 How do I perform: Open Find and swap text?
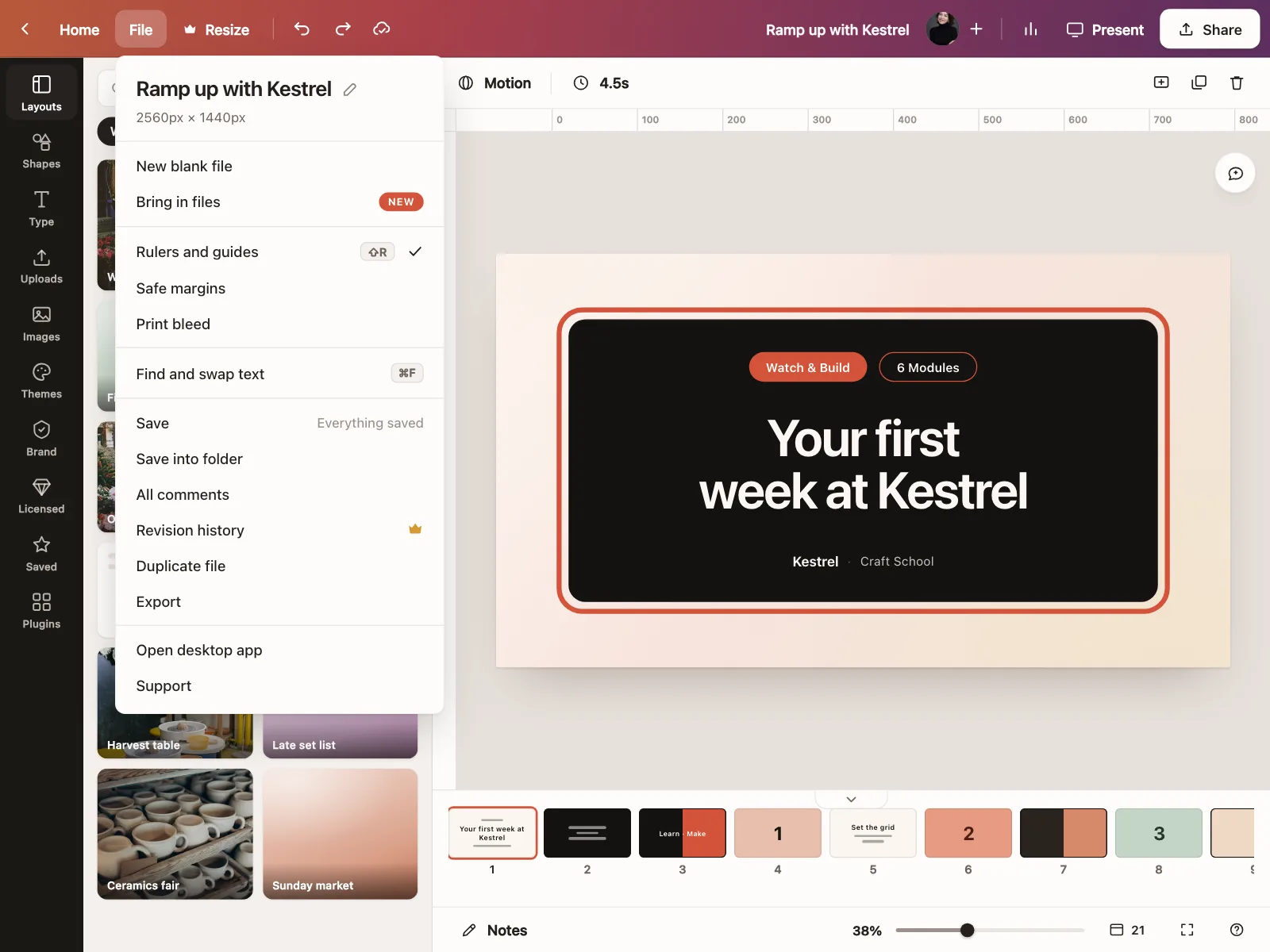pyautogui.click(x=279, y=374)
